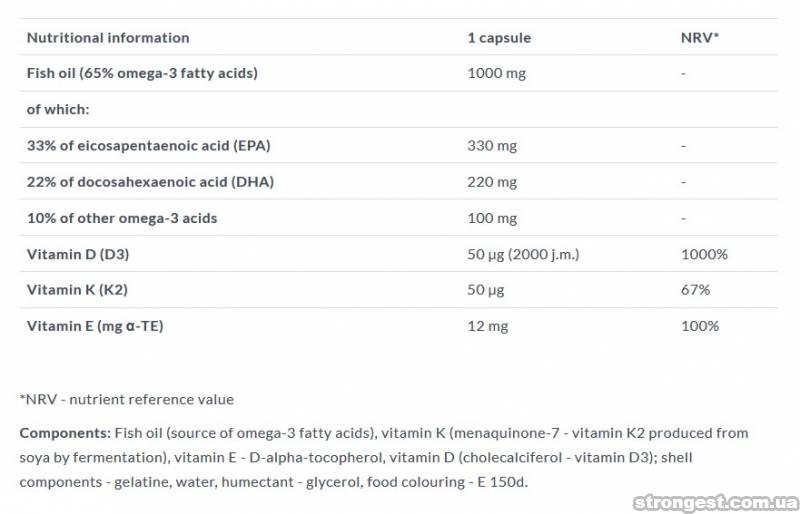Click the '220 mg' DHA value

[492, 182]
